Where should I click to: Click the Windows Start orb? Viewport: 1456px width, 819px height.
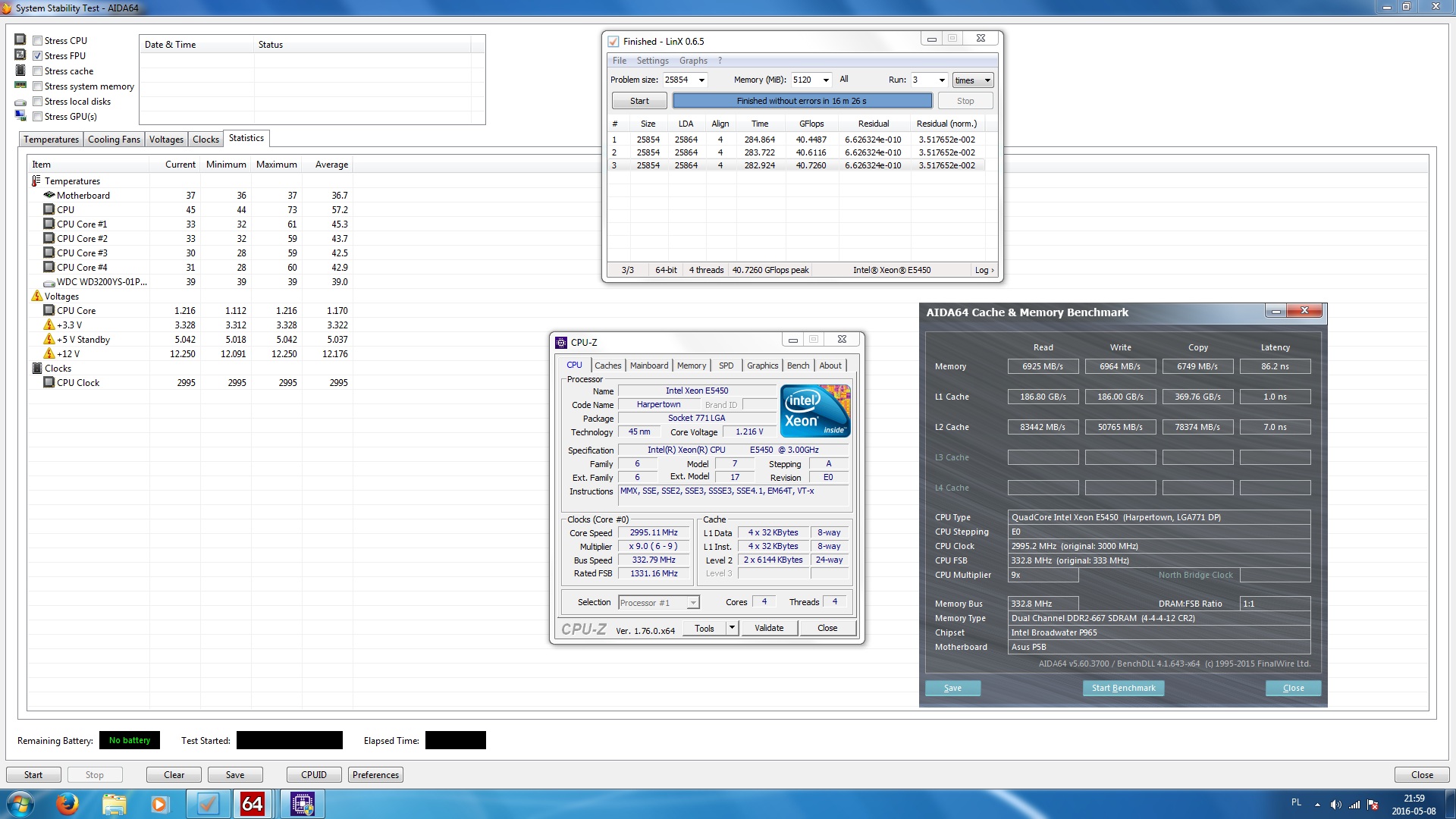20,804
